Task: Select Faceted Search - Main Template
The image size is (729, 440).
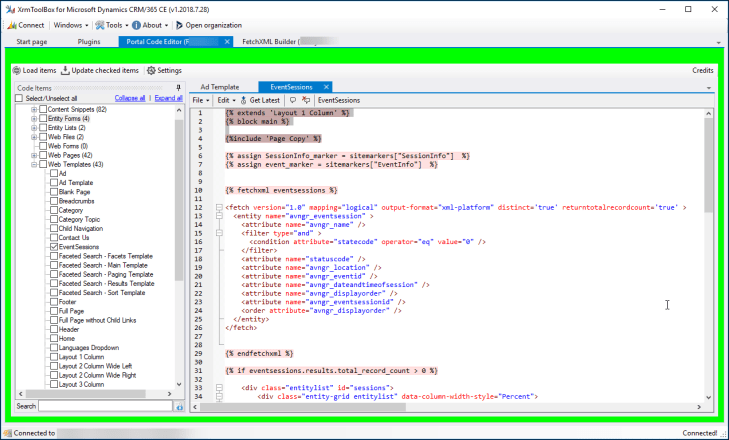Action: (x=103, y=265)
